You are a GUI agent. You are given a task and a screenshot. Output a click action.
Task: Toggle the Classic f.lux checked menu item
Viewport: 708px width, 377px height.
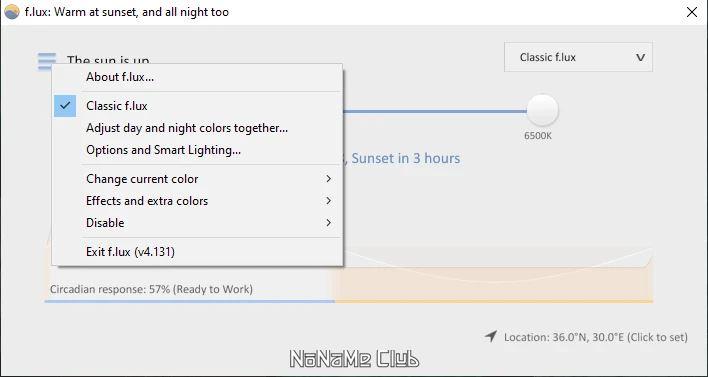pos(197,106)
